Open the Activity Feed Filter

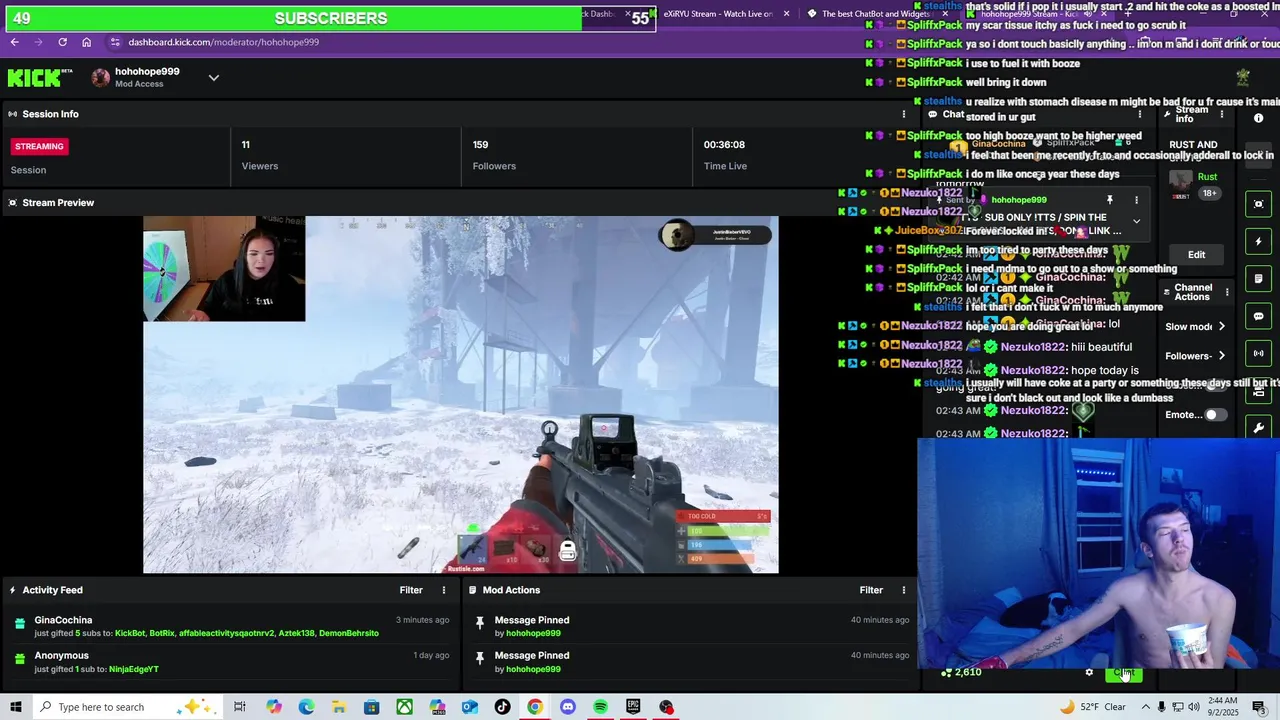[411, 590]
